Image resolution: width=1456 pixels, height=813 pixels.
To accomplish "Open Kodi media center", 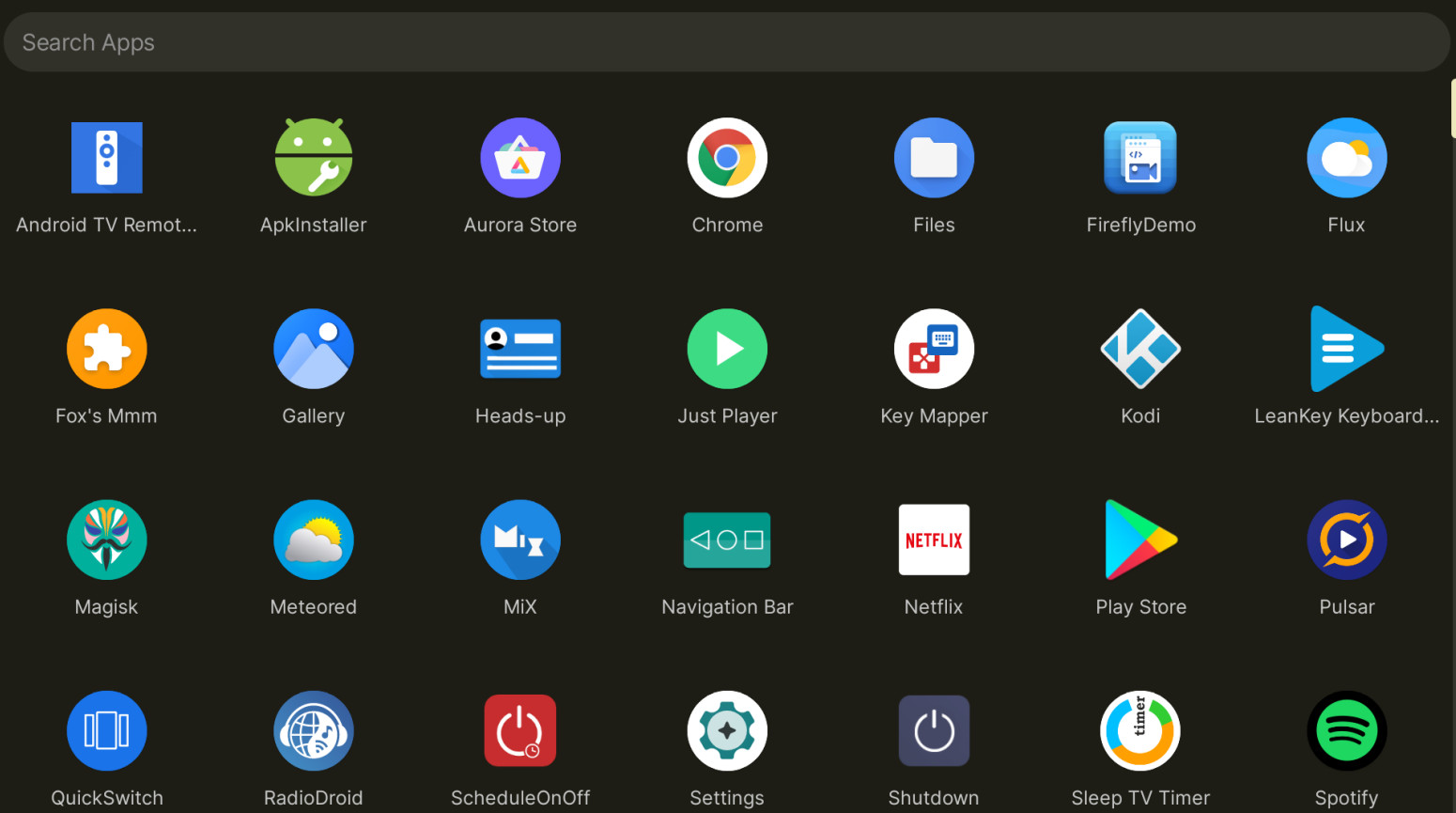I will coord(1140,349).
